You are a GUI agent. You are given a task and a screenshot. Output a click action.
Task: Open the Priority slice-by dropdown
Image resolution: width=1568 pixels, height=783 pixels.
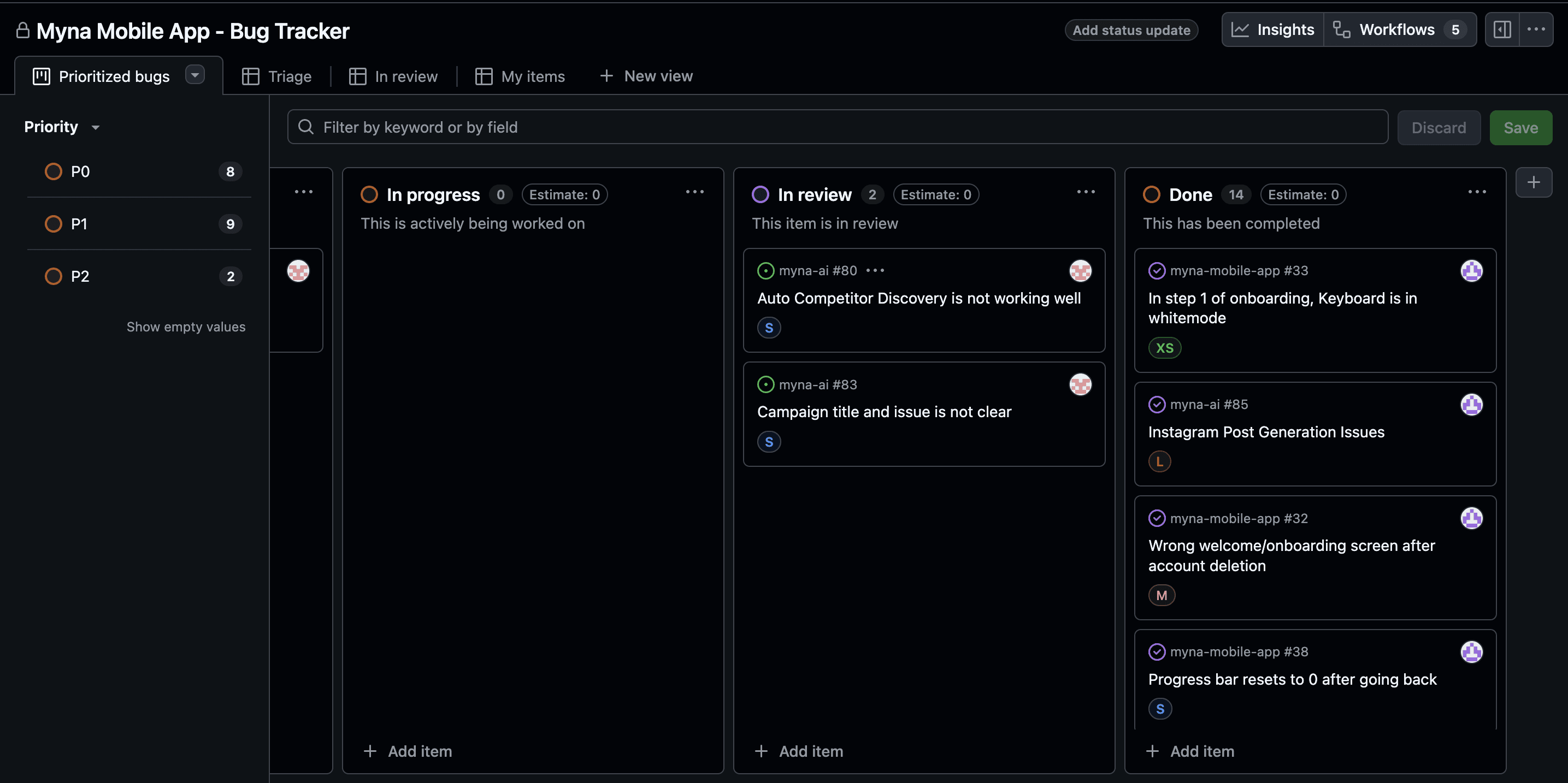61,127
